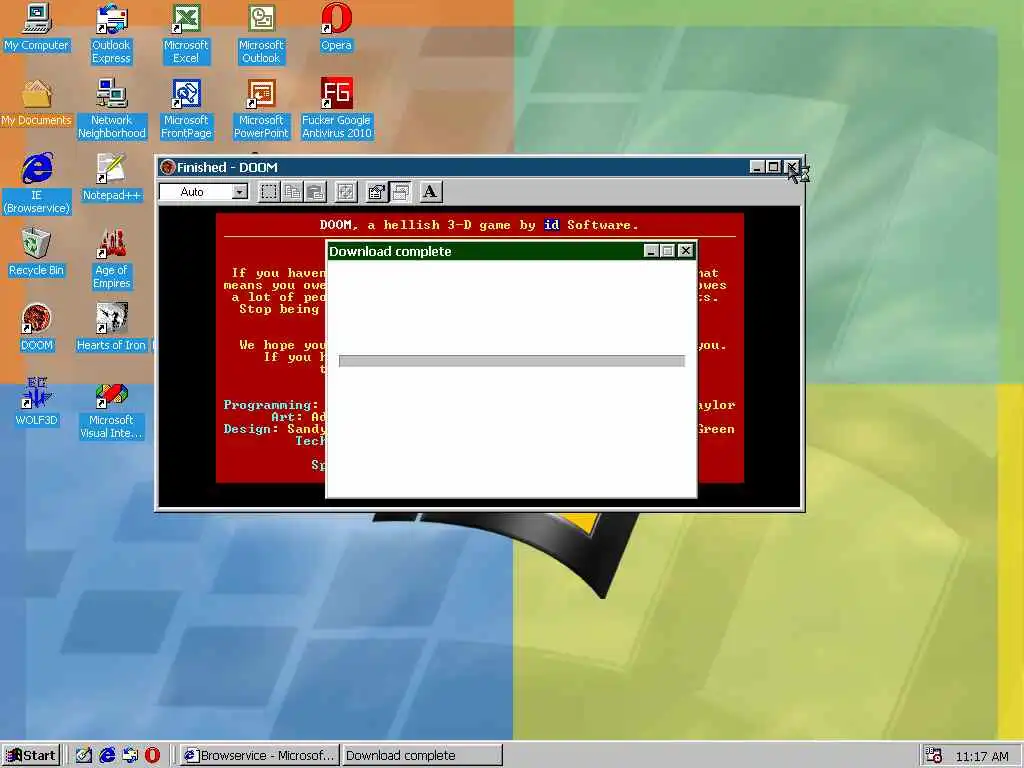Launch Microsoft PowerPoint shortcut

261,109
